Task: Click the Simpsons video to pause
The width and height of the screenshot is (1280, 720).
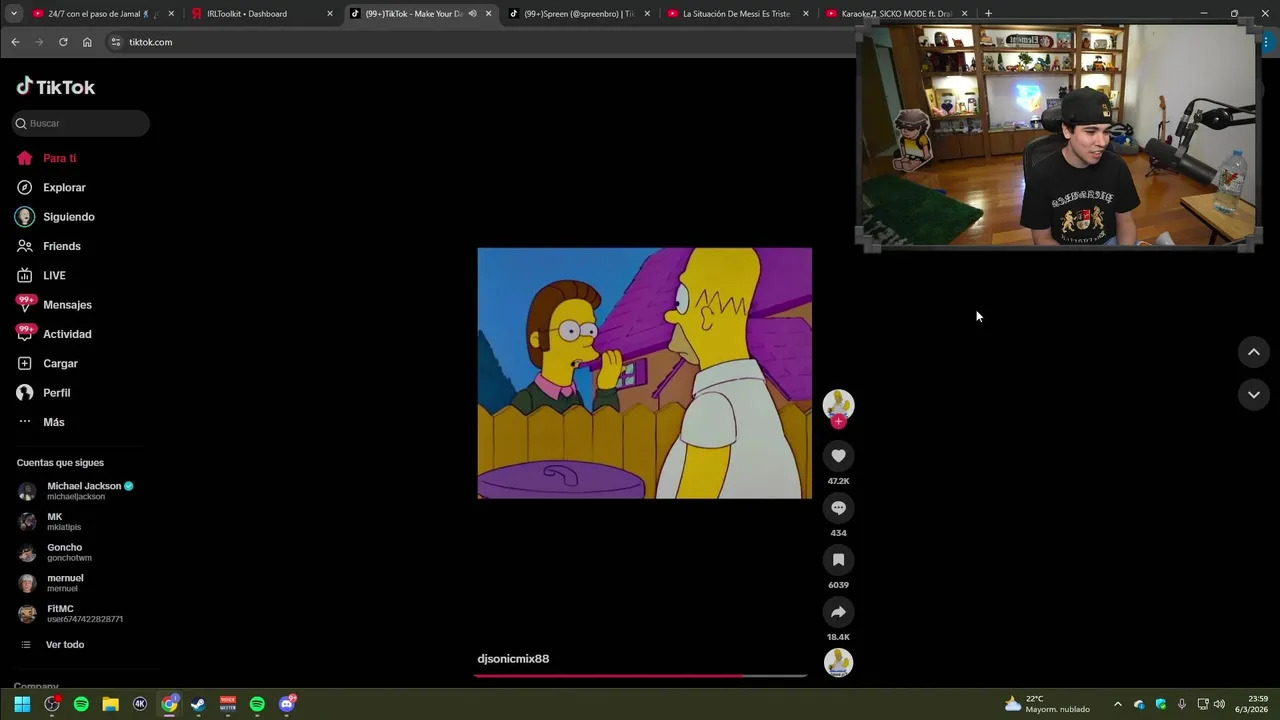Action: pyautogui.click(x=645, y=373)
